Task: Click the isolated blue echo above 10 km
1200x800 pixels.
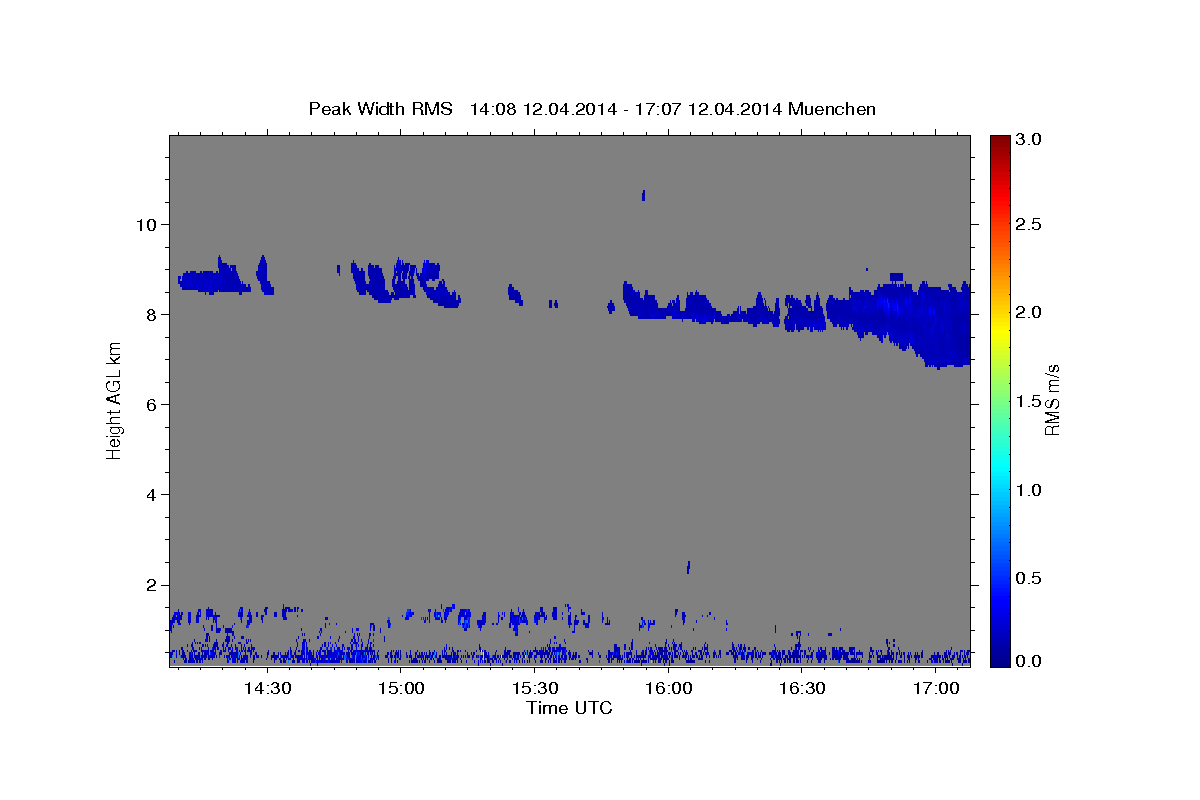Action: pos(644,195)
